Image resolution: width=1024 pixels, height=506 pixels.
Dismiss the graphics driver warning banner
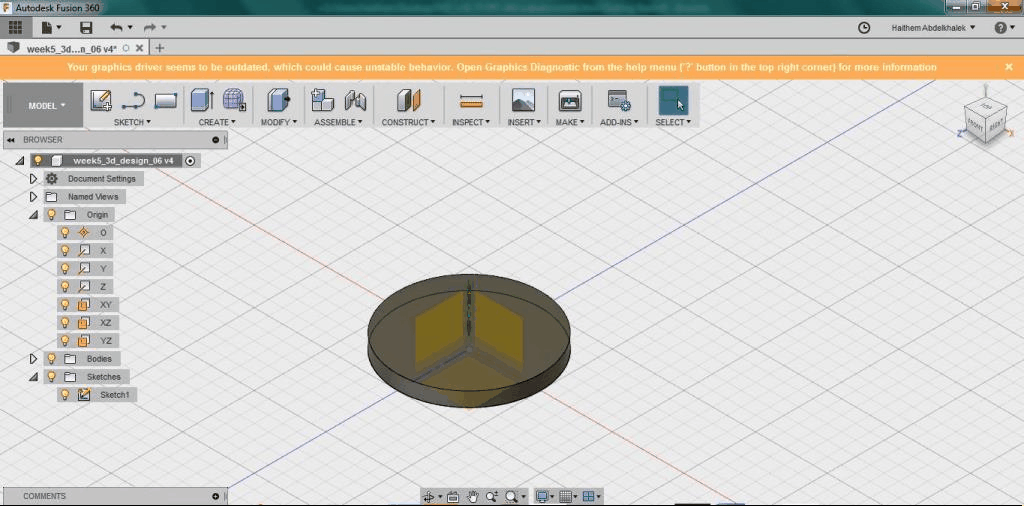click(x=1009, y=67)
